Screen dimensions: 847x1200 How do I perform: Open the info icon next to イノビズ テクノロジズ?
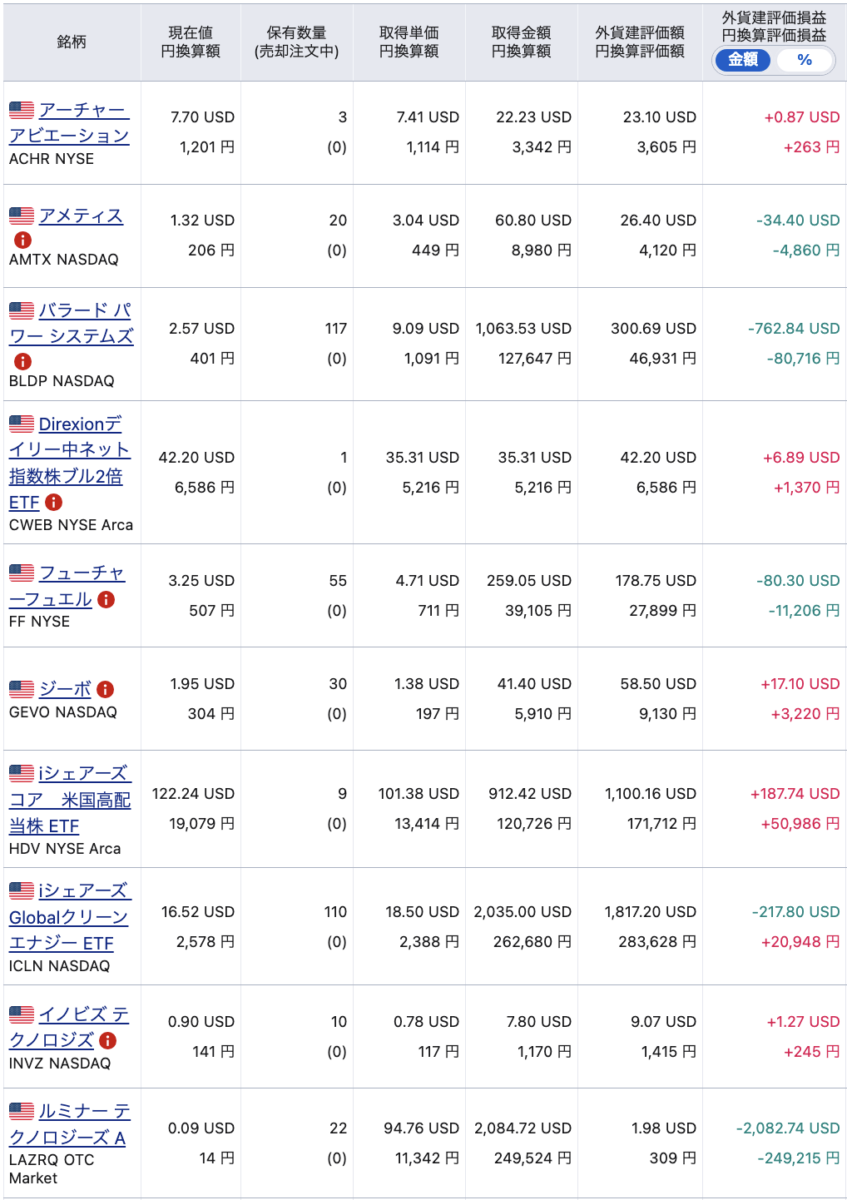[108, 1040]
